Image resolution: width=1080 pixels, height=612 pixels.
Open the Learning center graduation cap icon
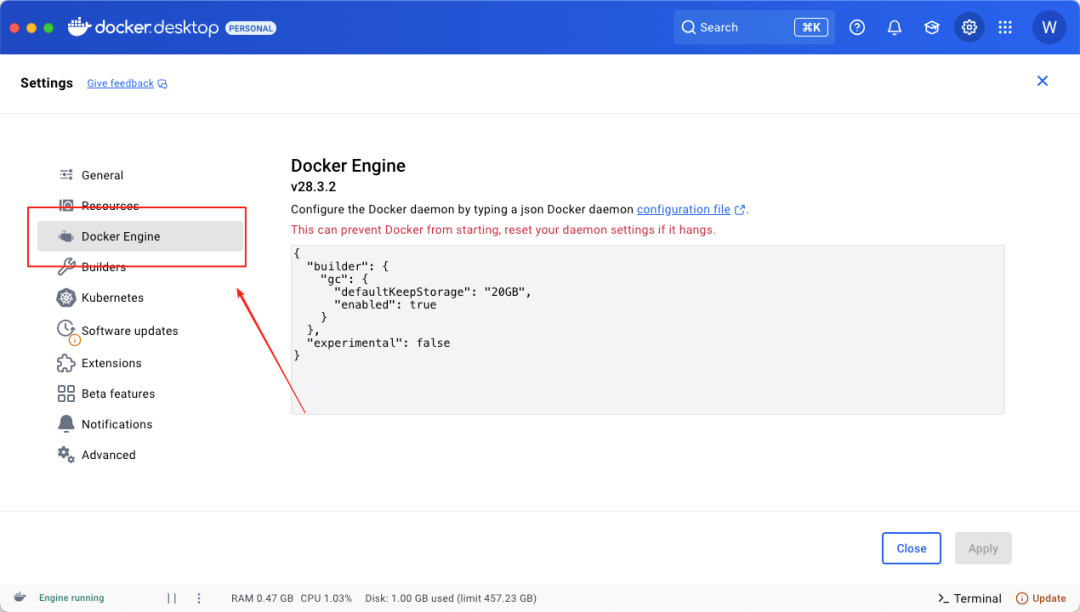(931, 28)
